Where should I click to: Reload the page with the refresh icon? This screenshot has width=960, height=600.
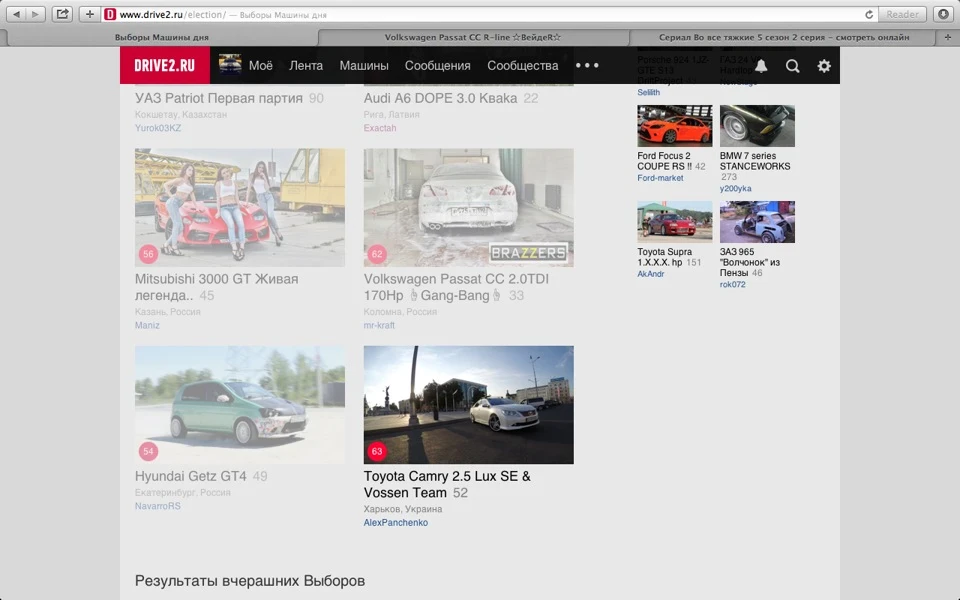(869, 14)
